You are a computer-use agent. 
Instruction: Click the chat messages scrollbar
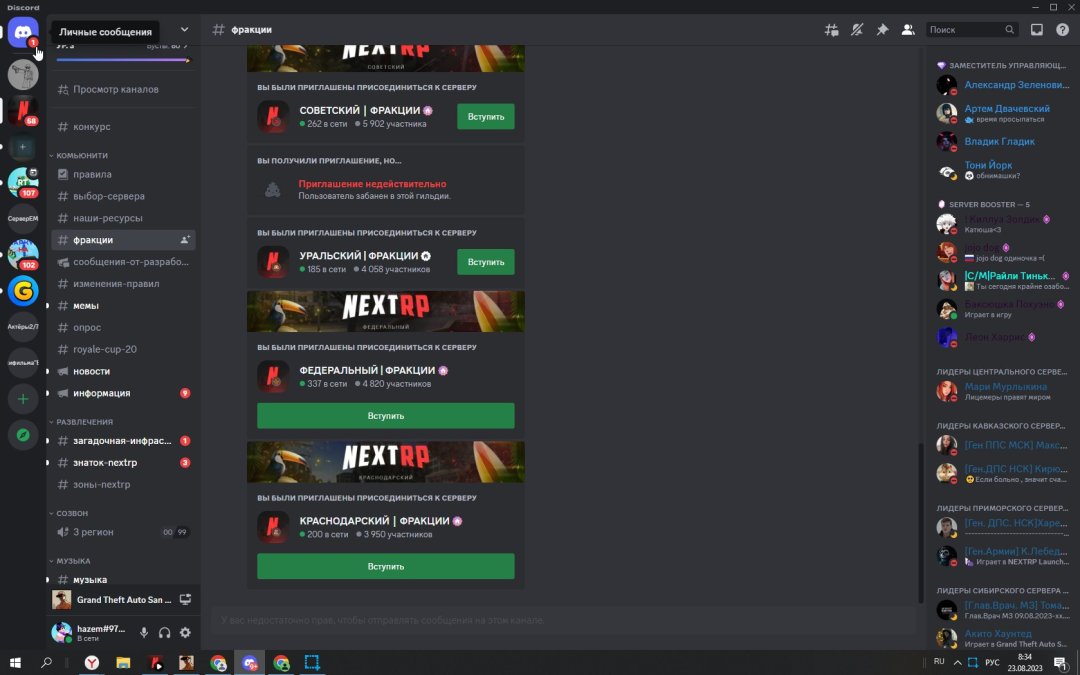tap(919, 523)
